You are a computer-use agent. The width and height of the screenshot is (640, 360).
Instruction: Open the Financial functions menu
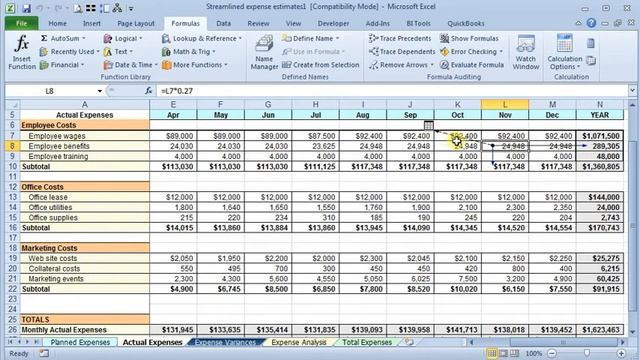point(62,65)
